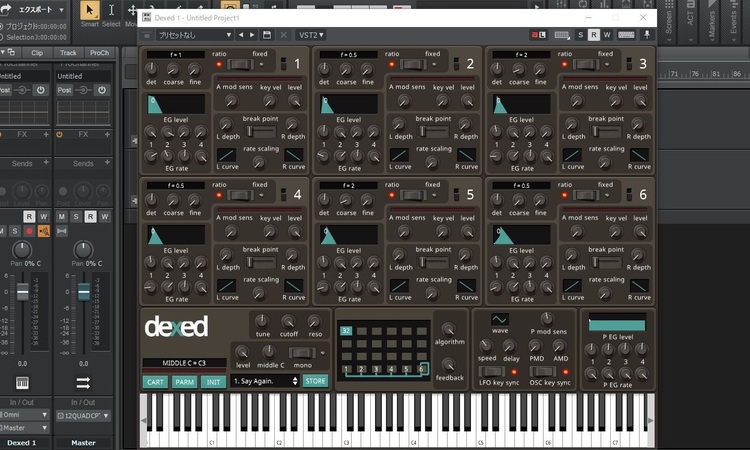Click the cutoff knob
750x450 pixels.
click(x=288, y=321)
